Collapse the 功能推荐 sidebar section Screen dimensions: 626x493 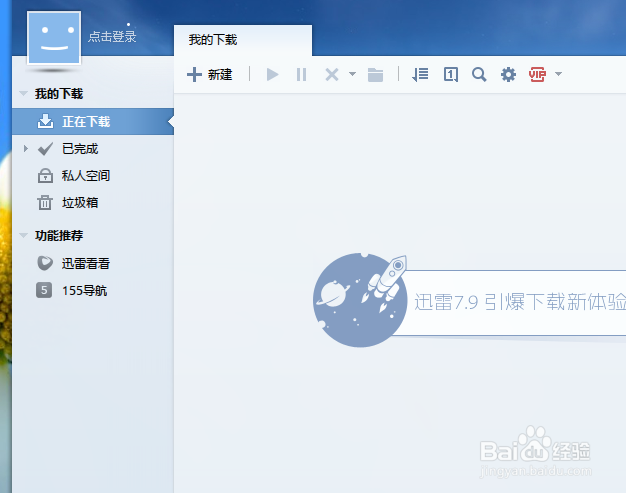[24, 236]
